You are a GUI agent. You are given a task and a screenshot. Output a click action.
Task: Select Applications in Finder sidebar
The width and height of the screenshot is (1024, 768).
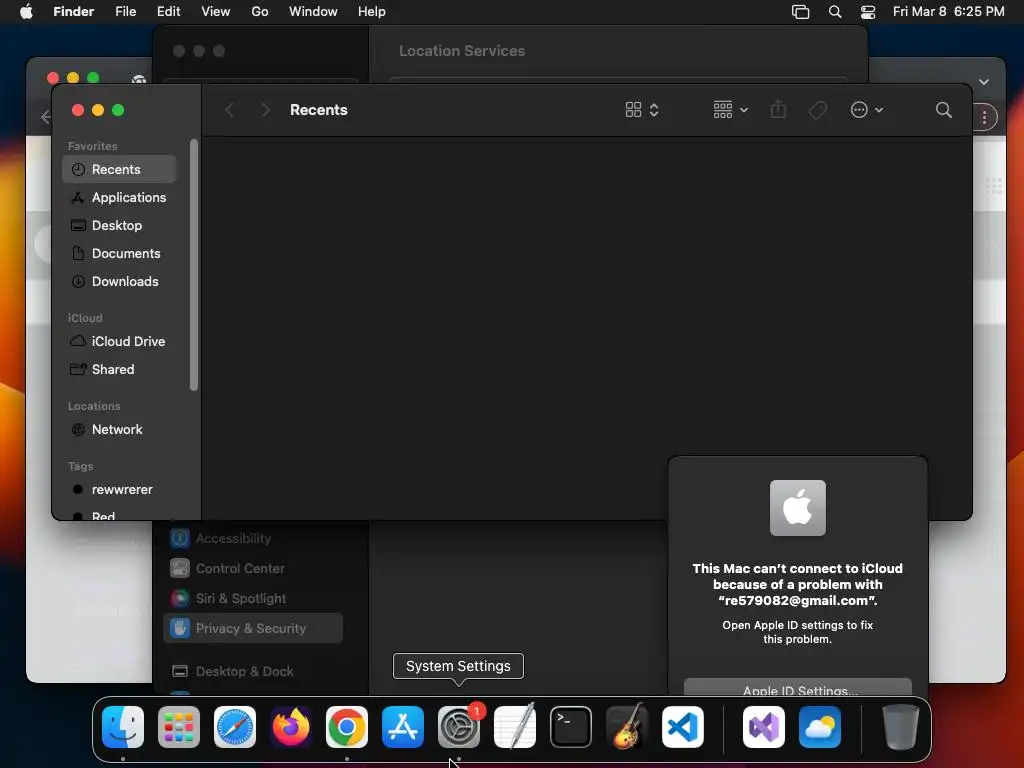click(120, 197)
